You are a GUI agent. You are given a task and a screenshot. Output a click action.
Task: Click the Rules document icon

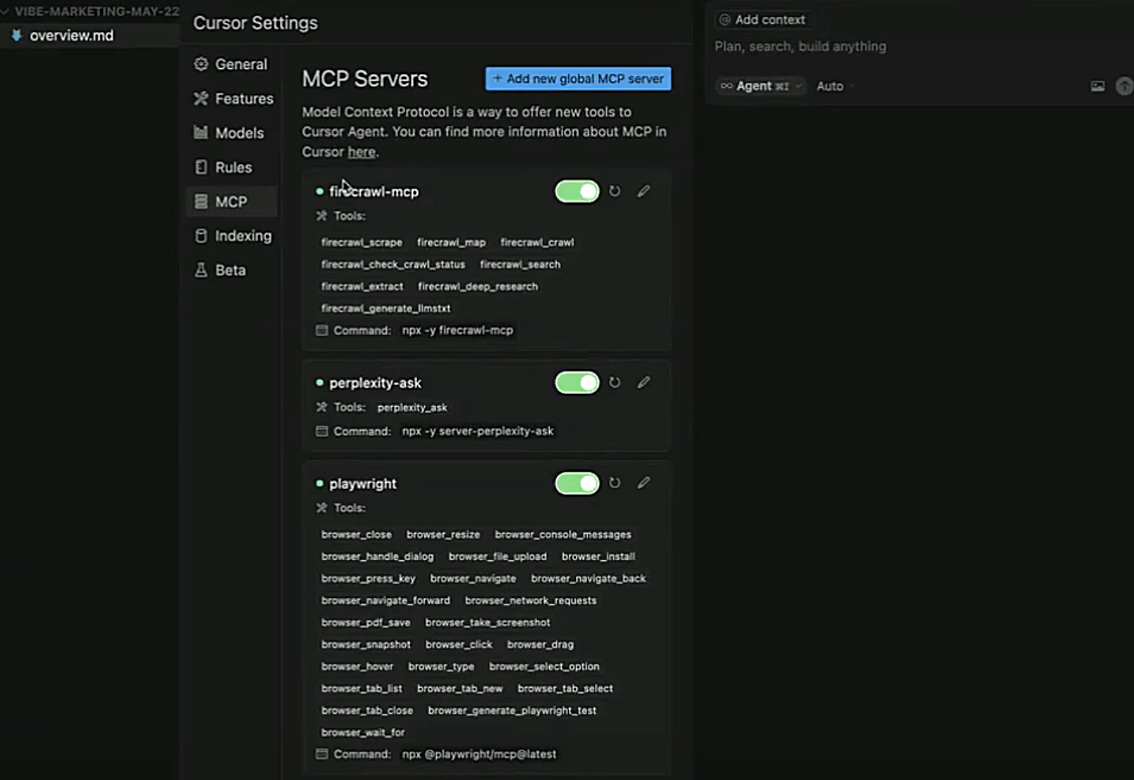point(201,167)
